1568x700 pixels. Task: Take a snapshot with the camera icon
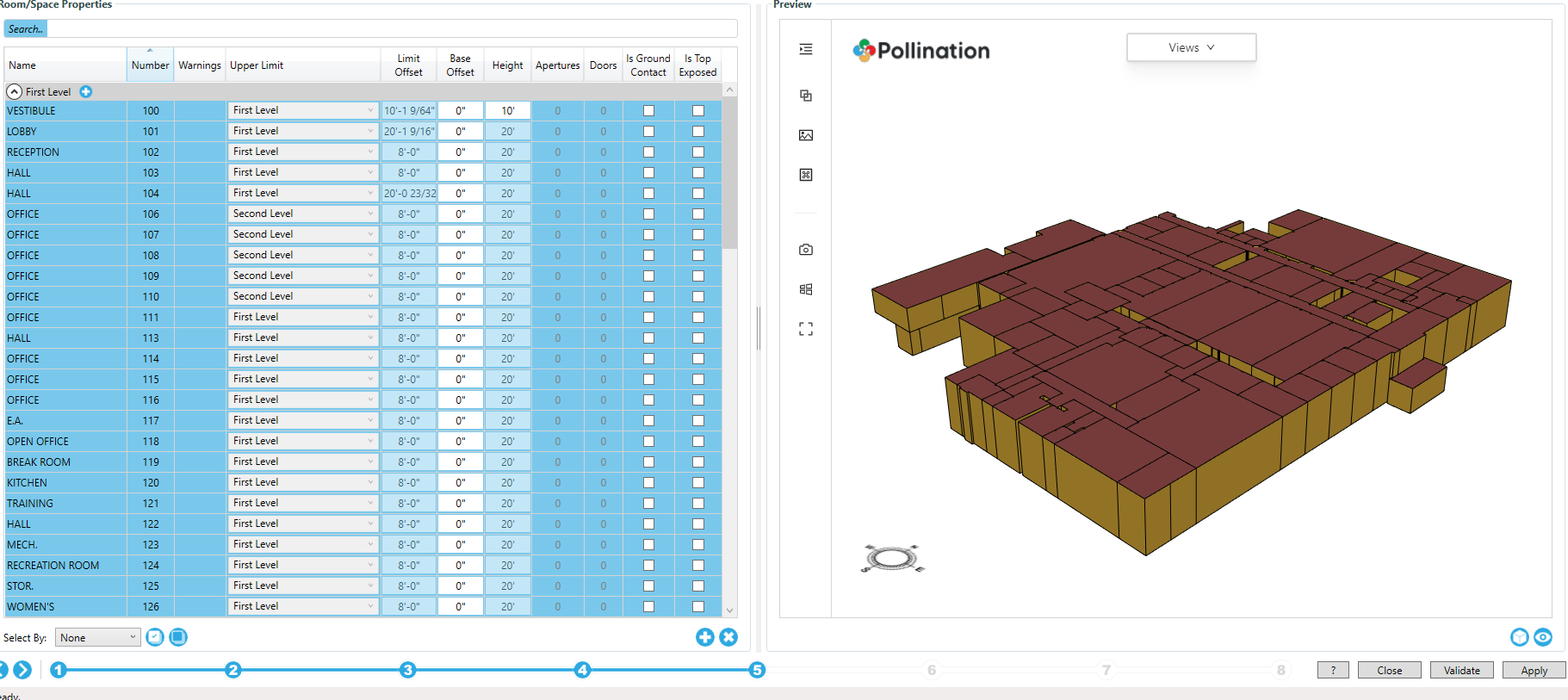click(805, 250)
